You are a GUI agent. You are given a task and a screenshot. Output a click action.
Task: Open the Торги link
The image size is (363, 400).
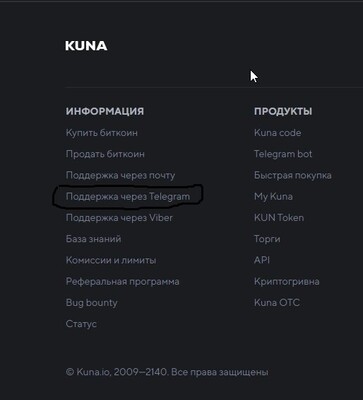[x=267, y=239]
